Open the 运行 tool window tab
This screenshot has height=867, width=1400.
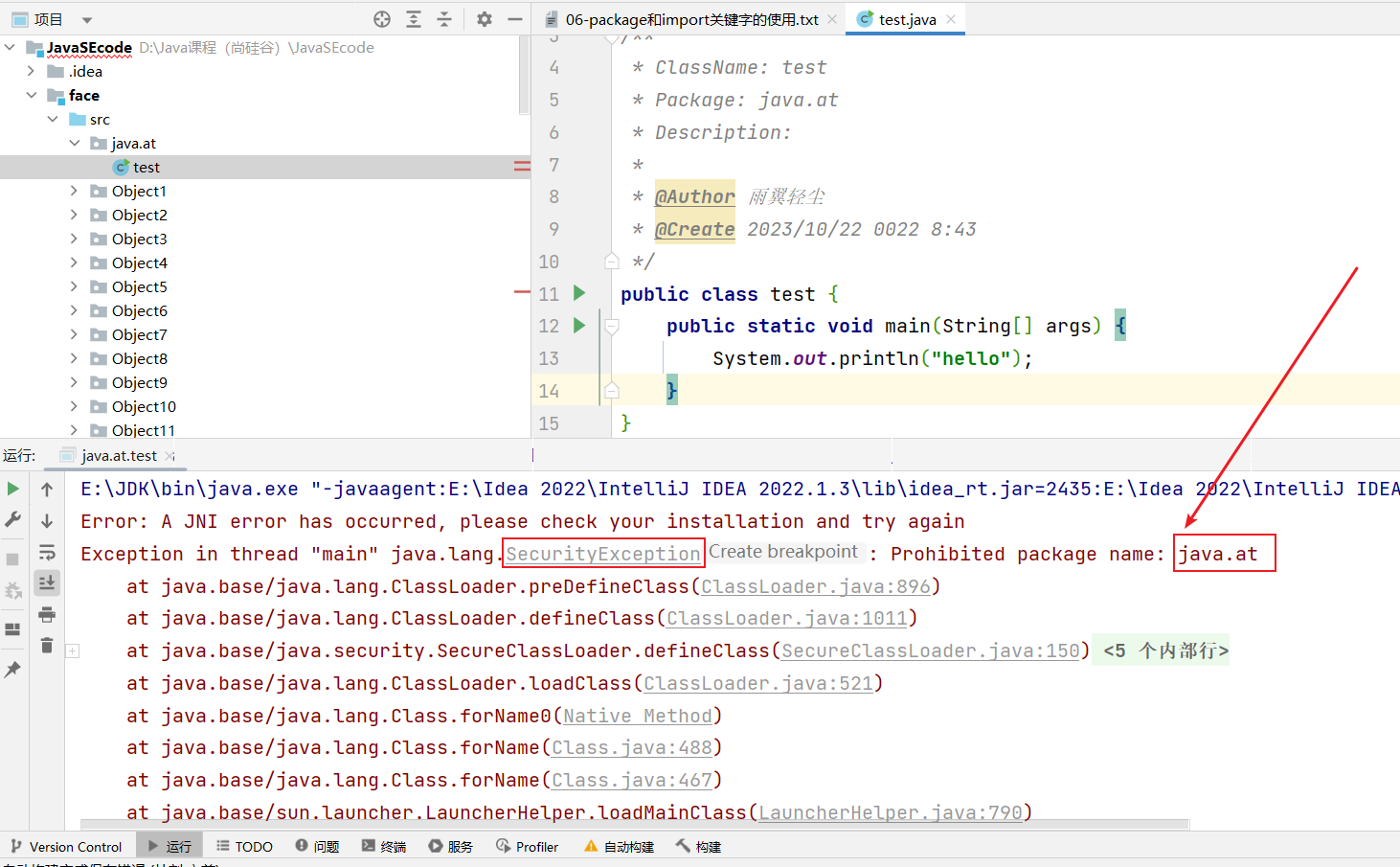coord(169,847)
